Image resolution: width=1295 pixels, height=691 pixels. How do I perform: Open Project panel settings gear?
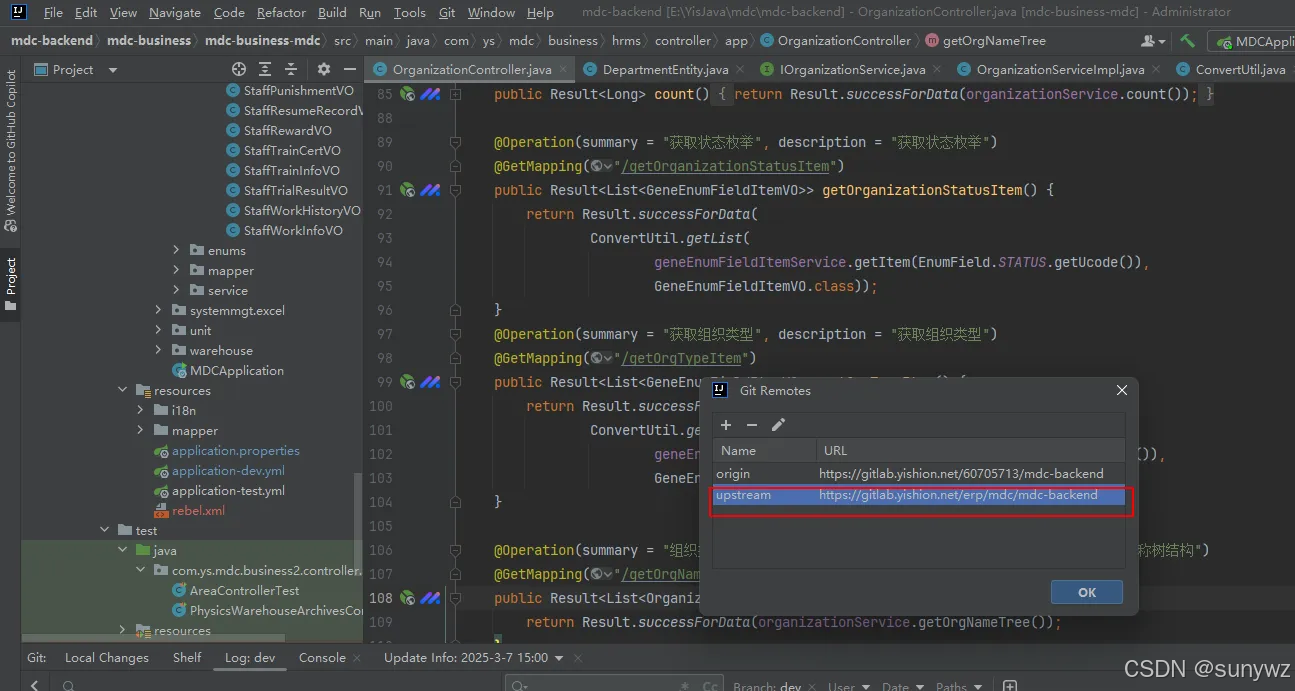pos(323,69)
